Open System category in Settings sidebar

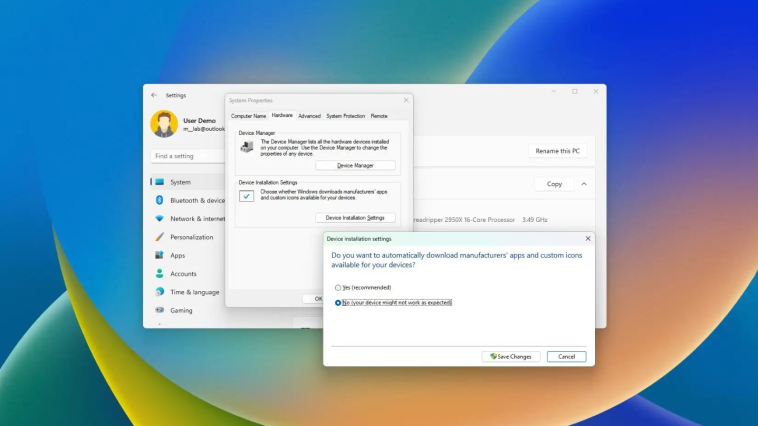click(x=188, y=182)
